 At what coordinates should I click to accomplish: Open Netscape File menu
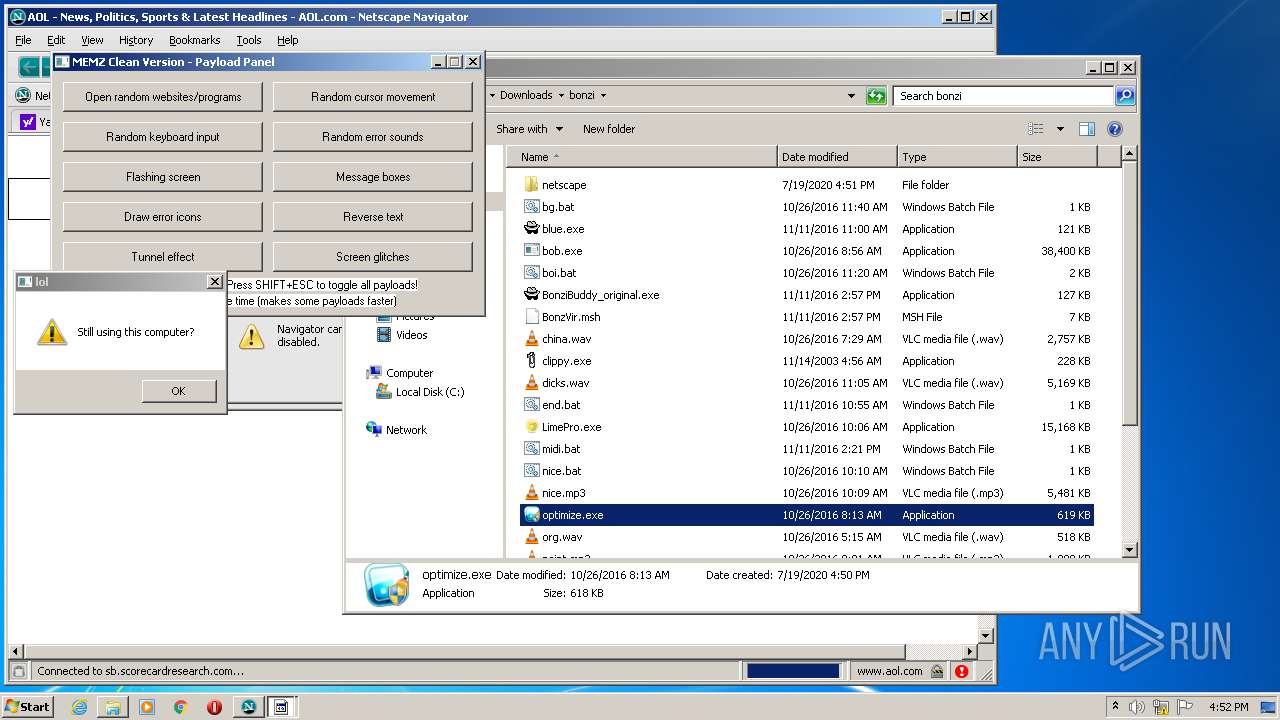[23, 40]
